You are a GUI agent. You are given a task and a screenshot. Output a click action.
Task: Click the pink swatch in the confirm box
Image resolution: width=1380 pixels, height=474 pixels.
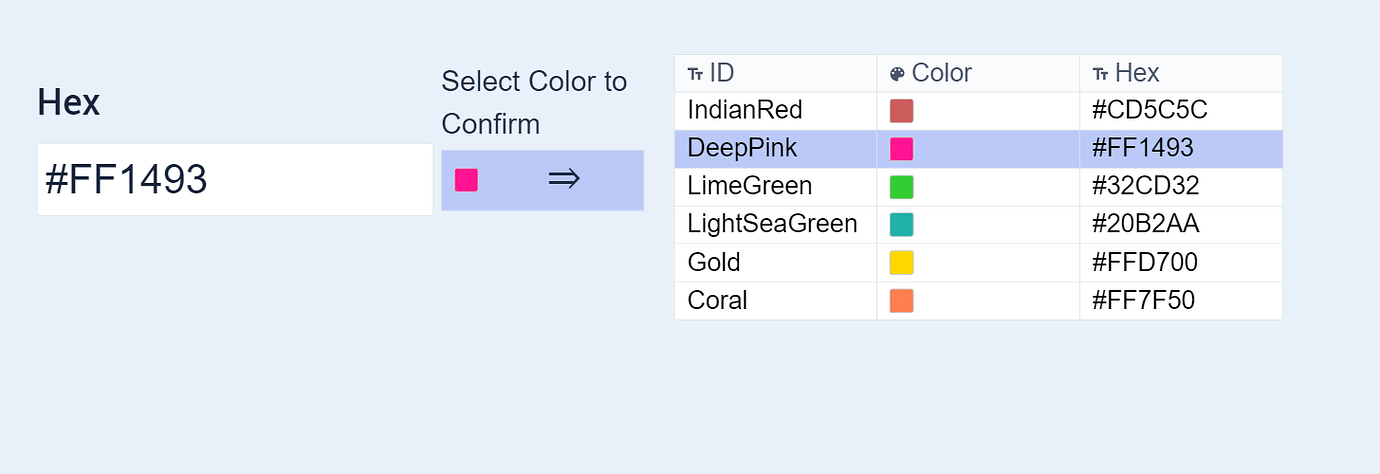(x=466, y=180)
